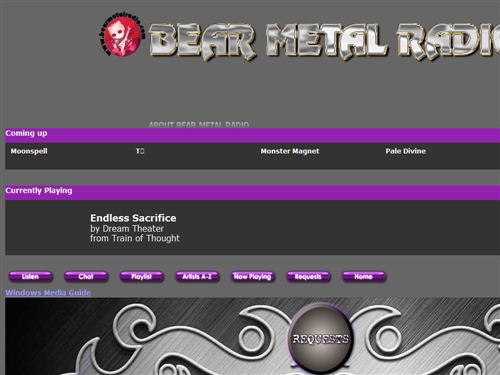Select the Now Playing button
This screenshot has width=500, height=375.
[253, 277]
